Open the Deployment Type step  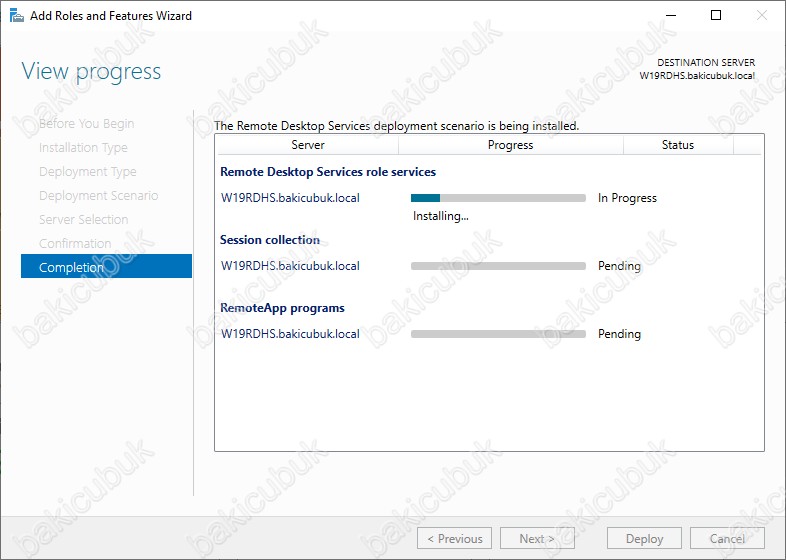click(87, 172)
